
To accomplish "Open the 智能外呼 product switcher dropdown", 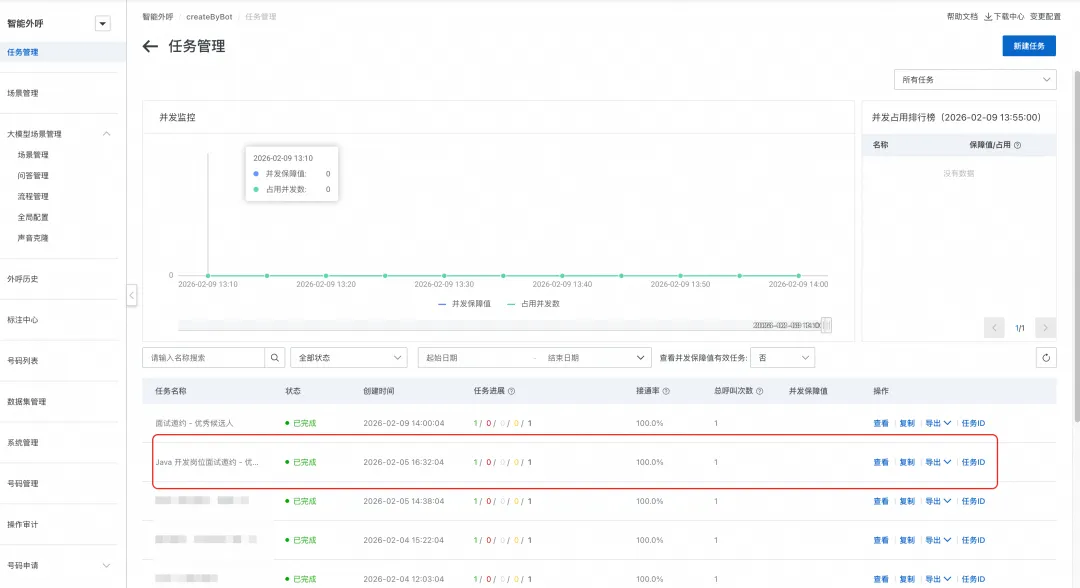I will (x=103, y=23).
